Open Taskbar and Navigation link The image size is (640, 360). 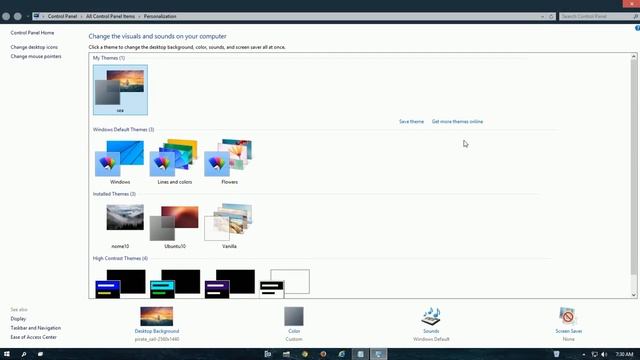(36, 328)
